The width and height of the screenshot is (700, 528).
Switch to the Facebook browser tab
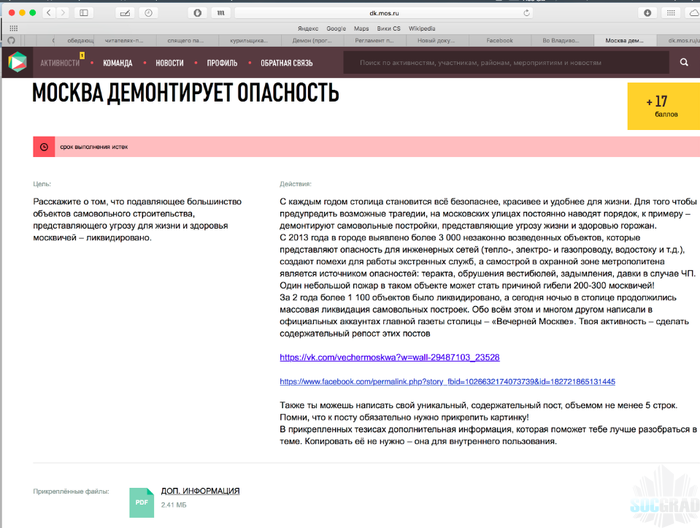(498, 40)
